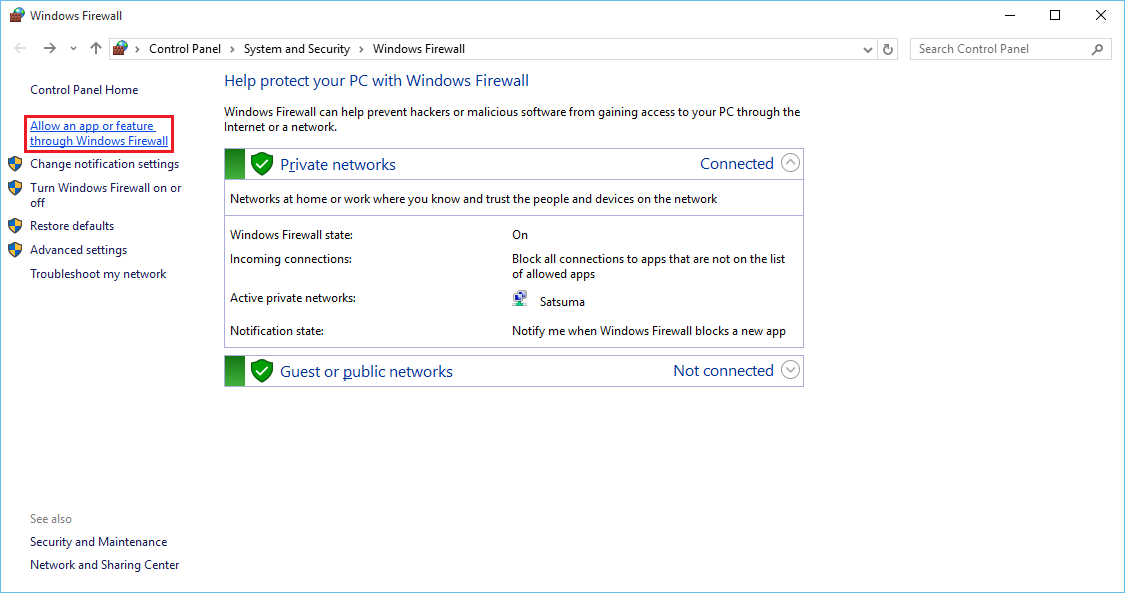
Task: Click the Satsuma network icon
Action: [x=519, y=297]
